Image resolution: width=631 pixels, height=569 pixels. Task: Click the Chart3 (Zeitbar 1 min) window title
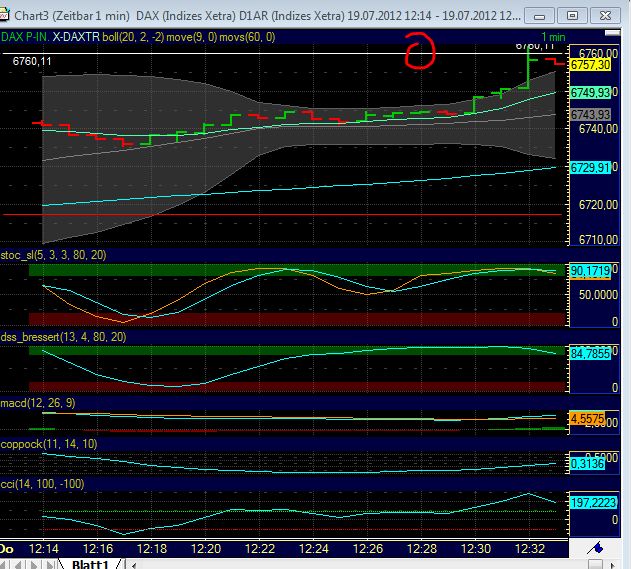click(72, 16)
